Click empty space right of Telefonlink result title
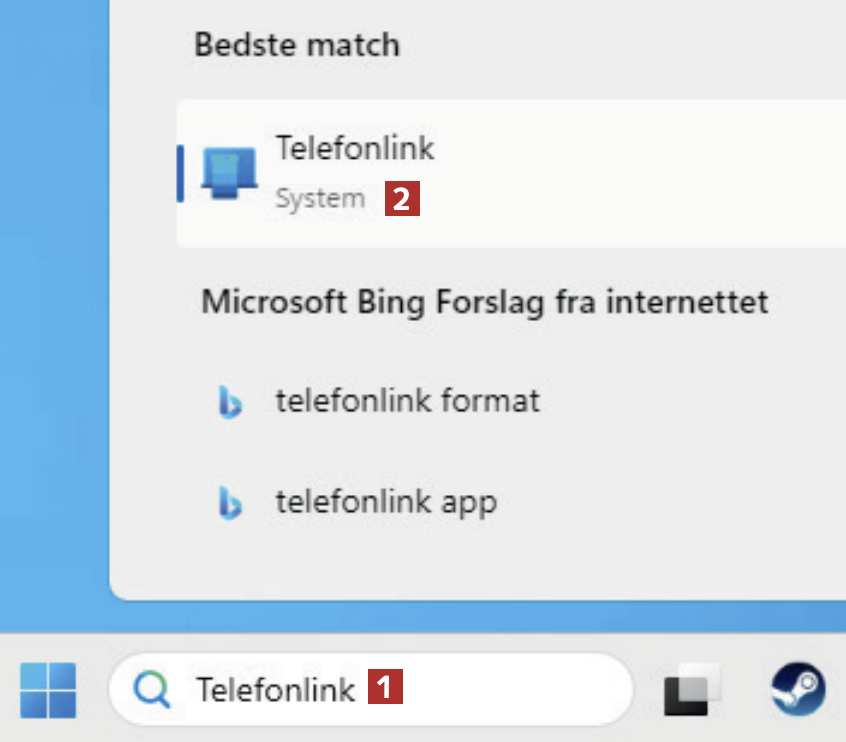846x742 pixels. point(650,150)
